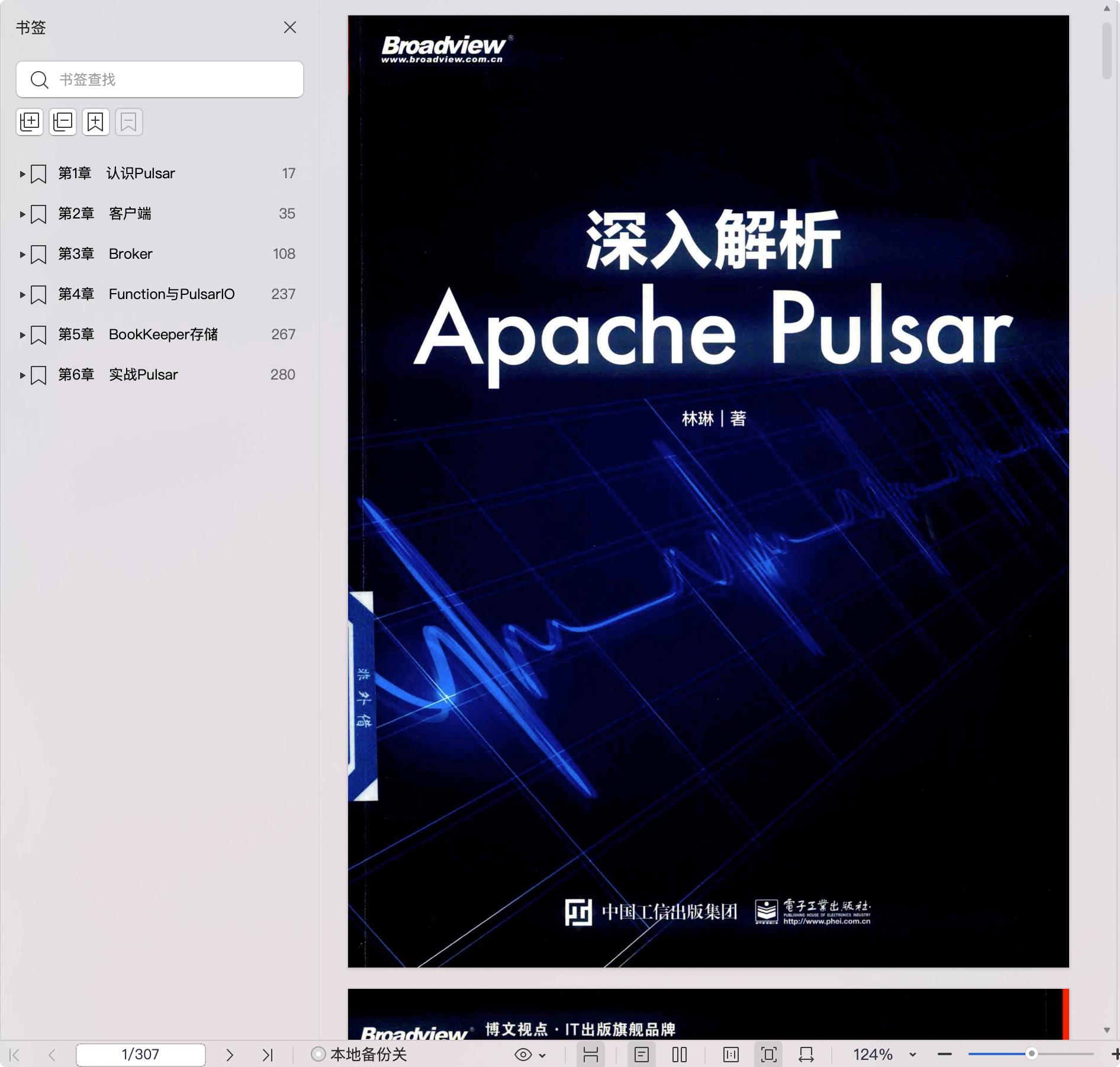Open bookmark 第4章 Function与PulsarIO
The width and height of the screenshot is (1120, 1067).
tap(172, 294)
